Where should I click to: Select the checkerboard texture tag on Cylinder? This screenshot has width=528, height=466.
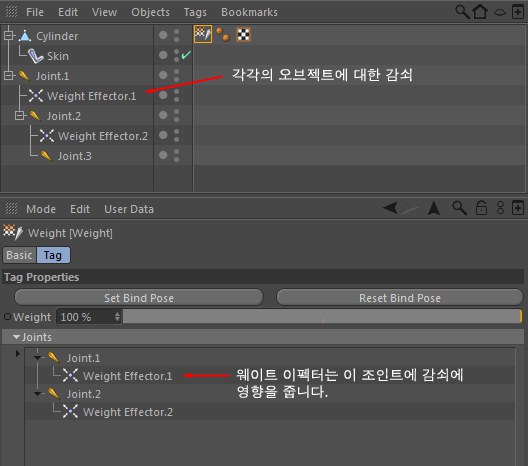click(x=243, y=35)
